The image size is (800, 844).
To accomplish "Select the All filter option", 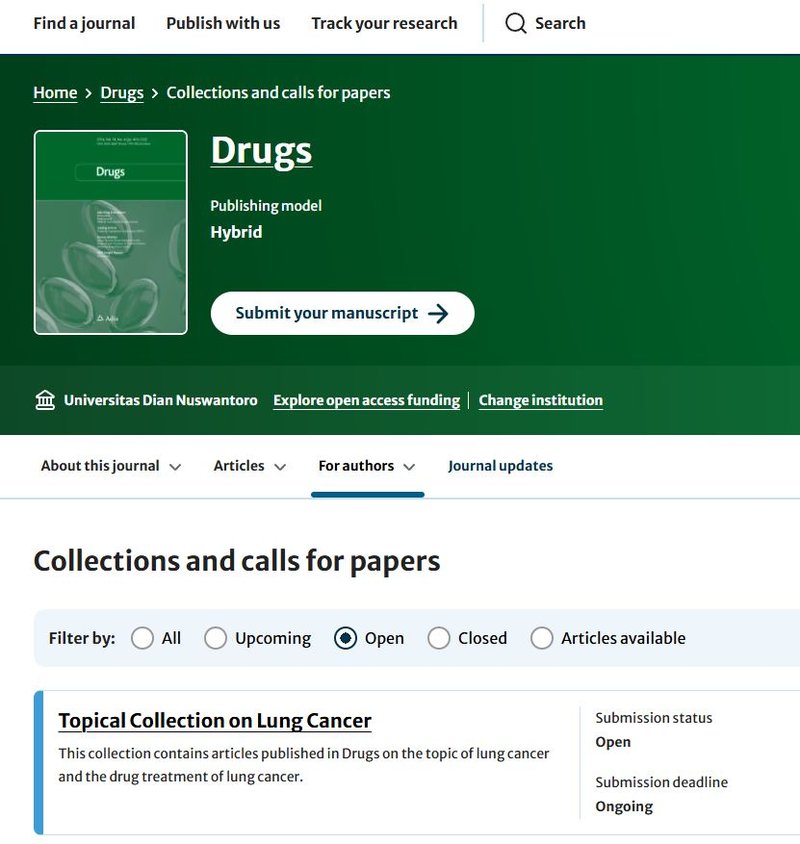I will (141, 637).
